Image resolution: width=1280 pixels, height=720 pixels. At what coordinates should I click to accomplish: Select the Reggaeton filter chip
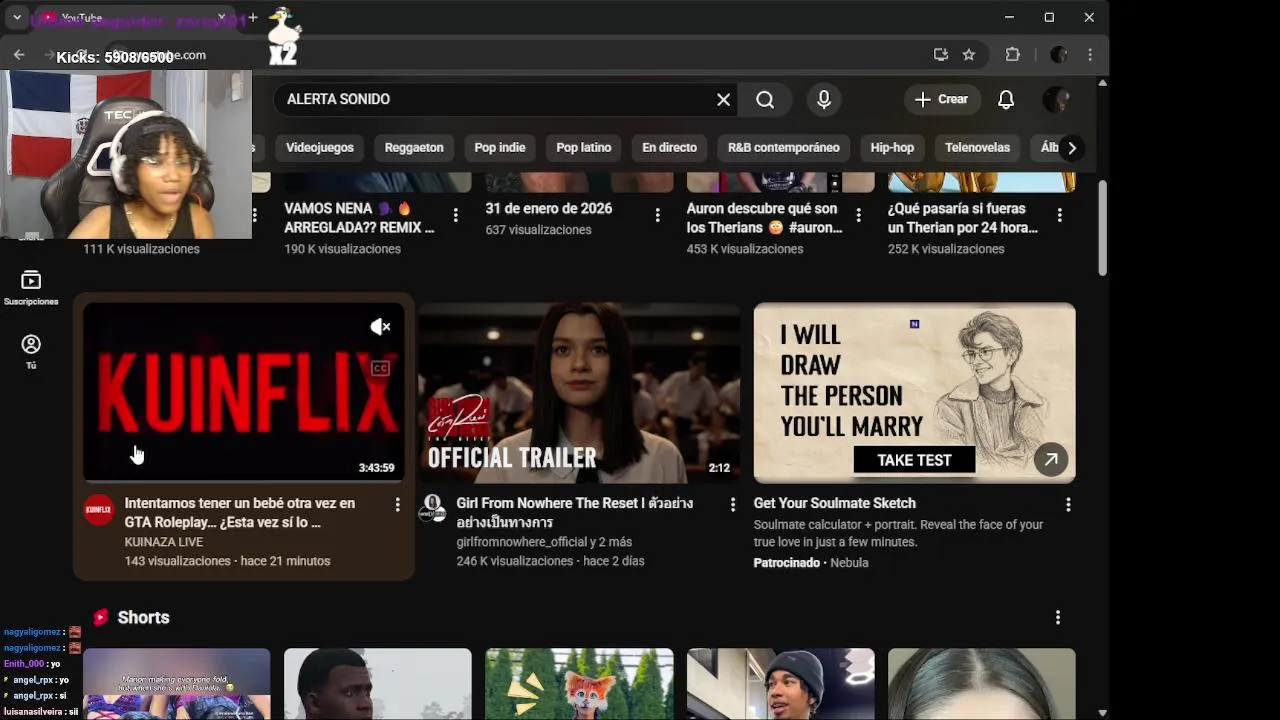(414, 147)
